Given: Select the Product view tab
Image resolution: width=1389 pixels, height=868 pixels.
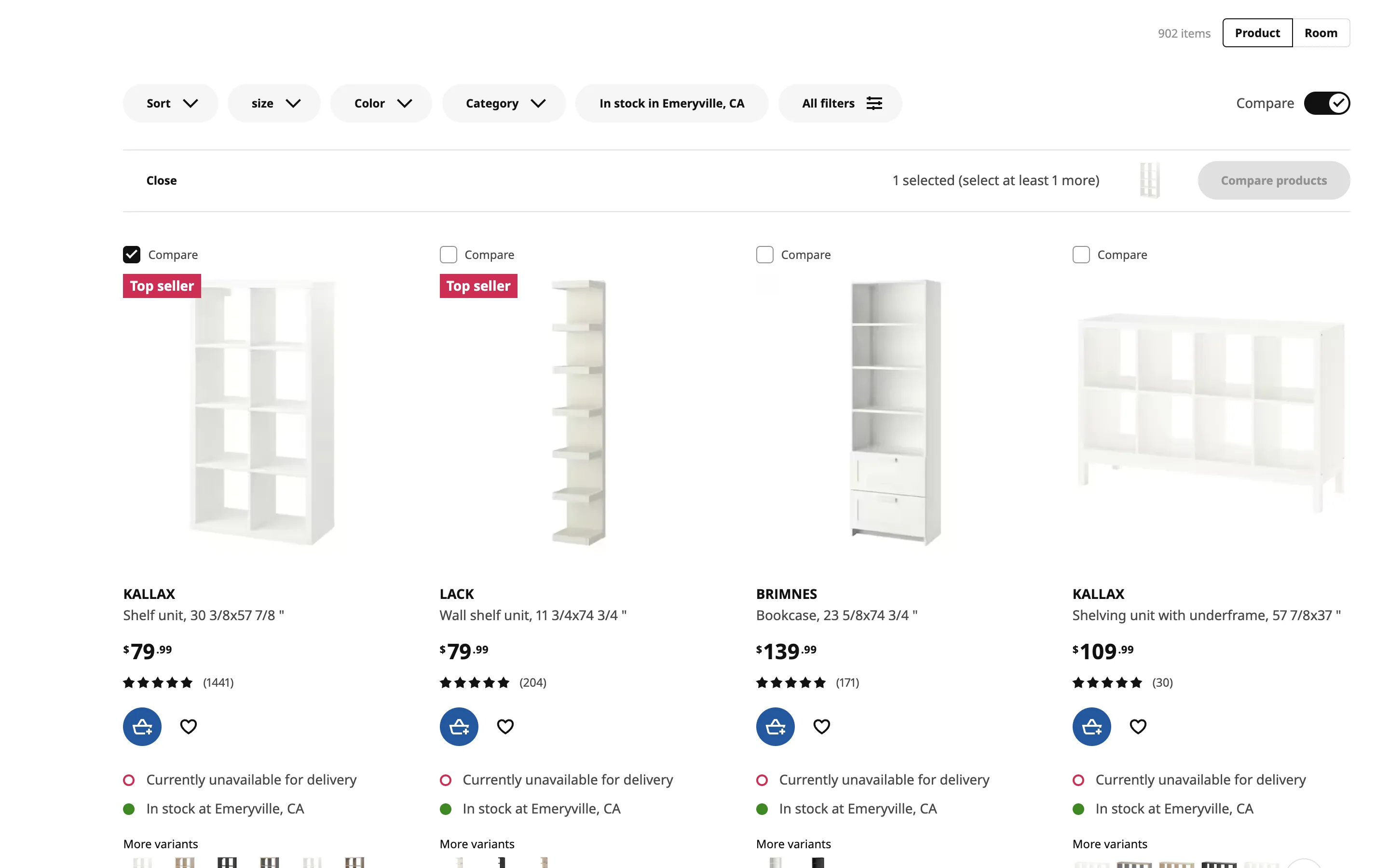Looking at the screenshot, I should tap(1257, 33).
